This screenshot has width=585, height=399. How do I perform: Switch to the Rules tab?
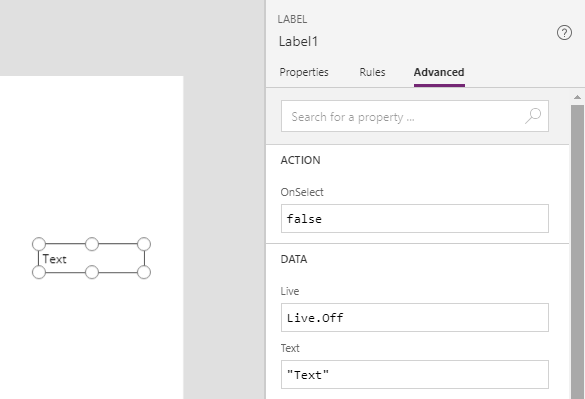372,72
